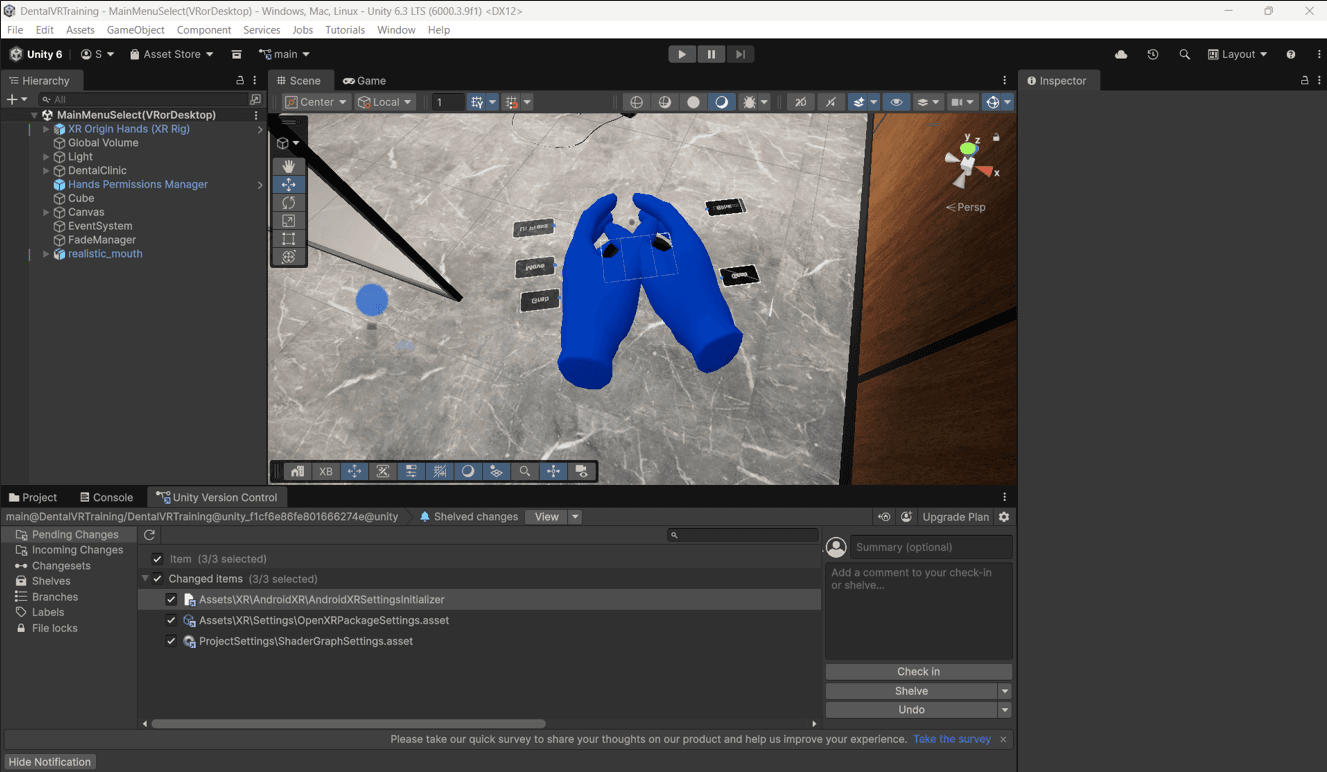Open the Center pivot dropdown
Screen dimensions: 1327x772
coord(316,102)
